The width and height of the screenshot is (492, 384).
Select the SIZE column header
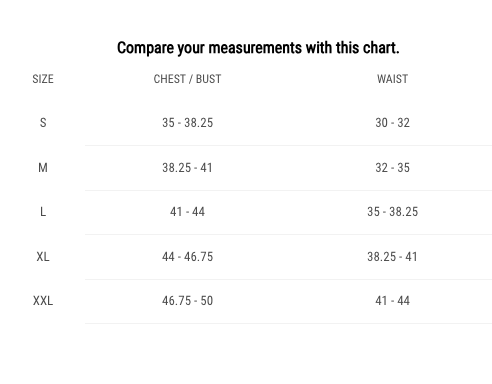43,79
